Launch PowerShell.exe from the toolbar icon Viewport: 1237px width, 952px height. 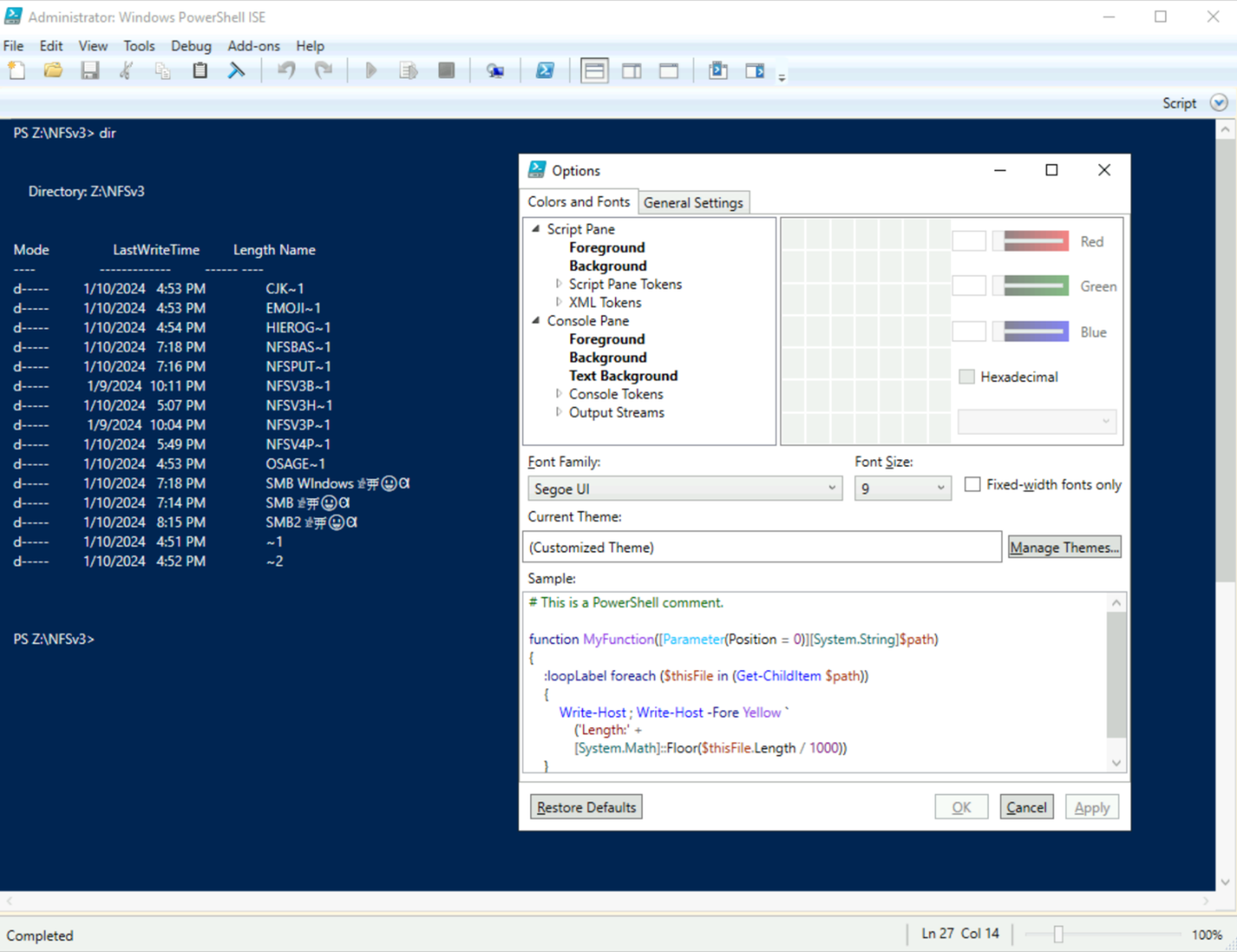point(547,70)
